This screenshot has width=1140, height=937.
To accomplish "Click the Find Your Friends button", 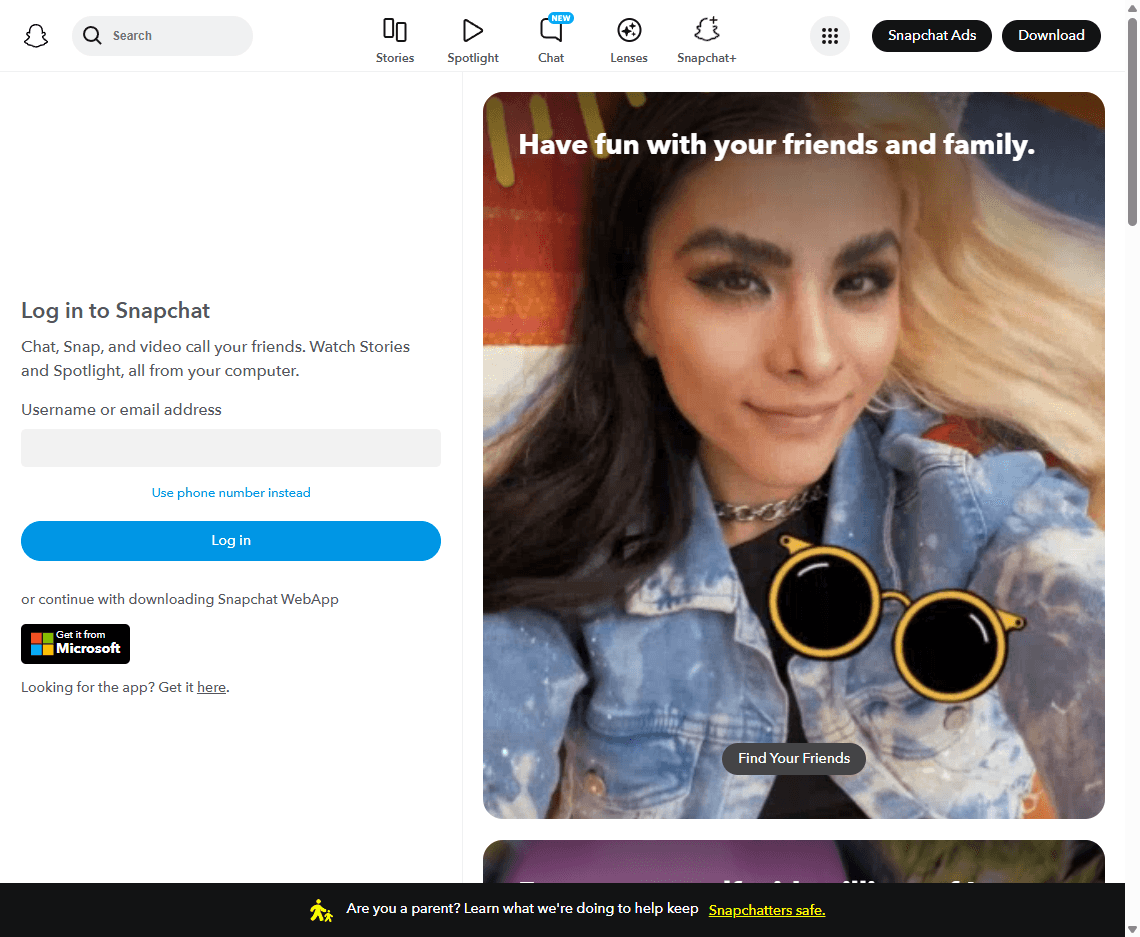I will pos(793,758).
